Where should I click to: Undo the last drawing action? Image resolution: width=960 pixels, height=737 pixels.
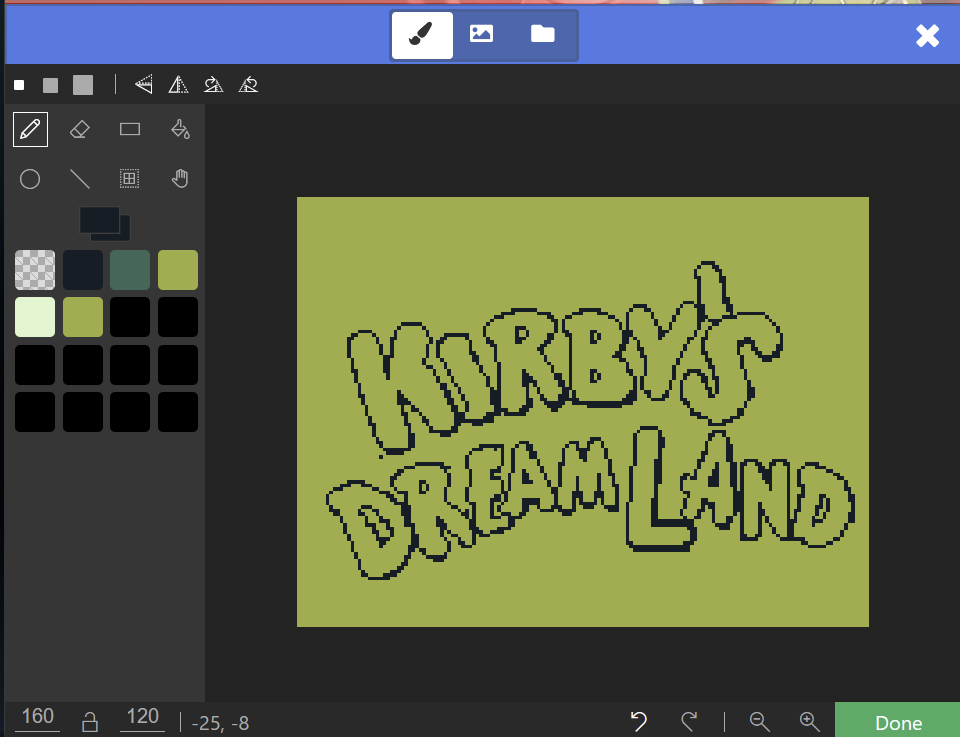click(x=639, y=721)
